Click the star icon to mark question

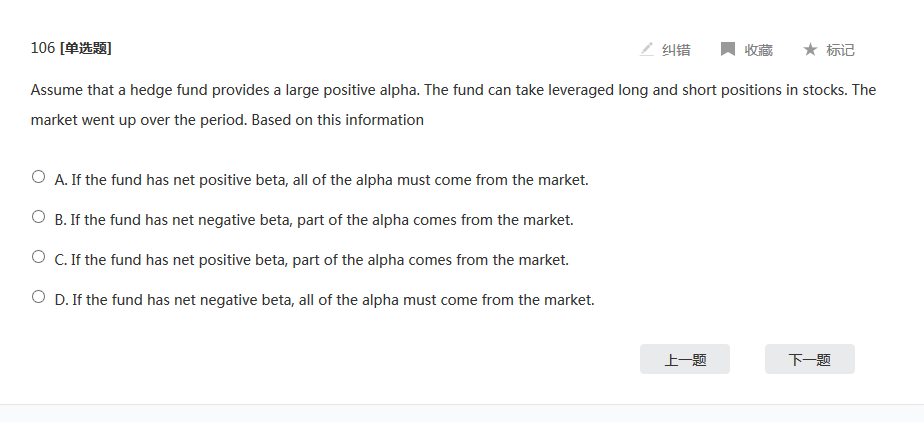pyautogui.click(x=810, y=49)
